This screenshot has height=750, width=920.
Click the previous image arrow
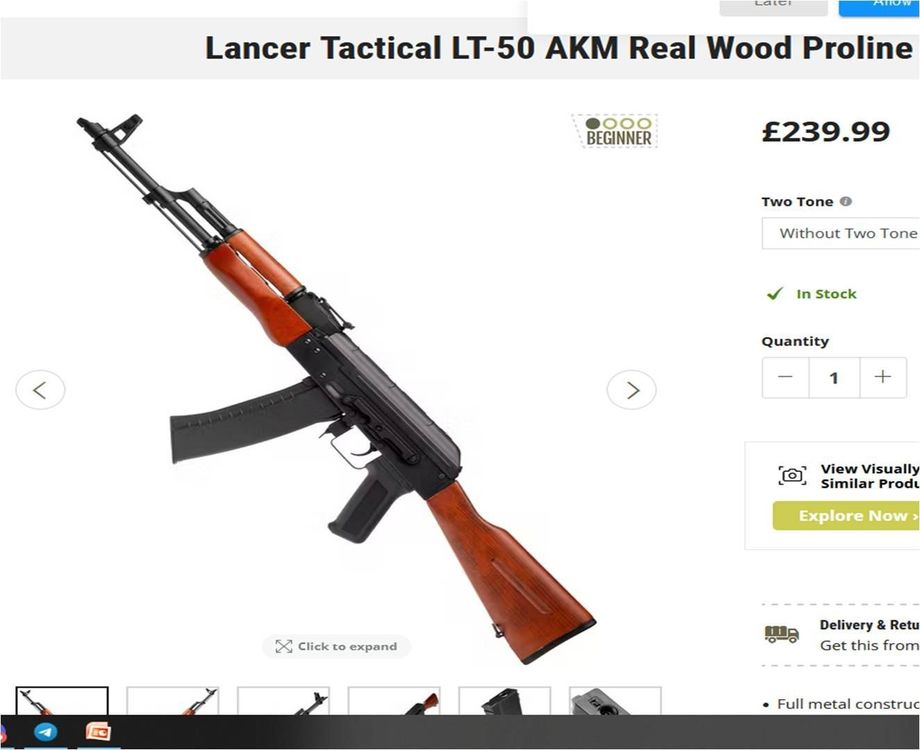(x=40, y=390)
